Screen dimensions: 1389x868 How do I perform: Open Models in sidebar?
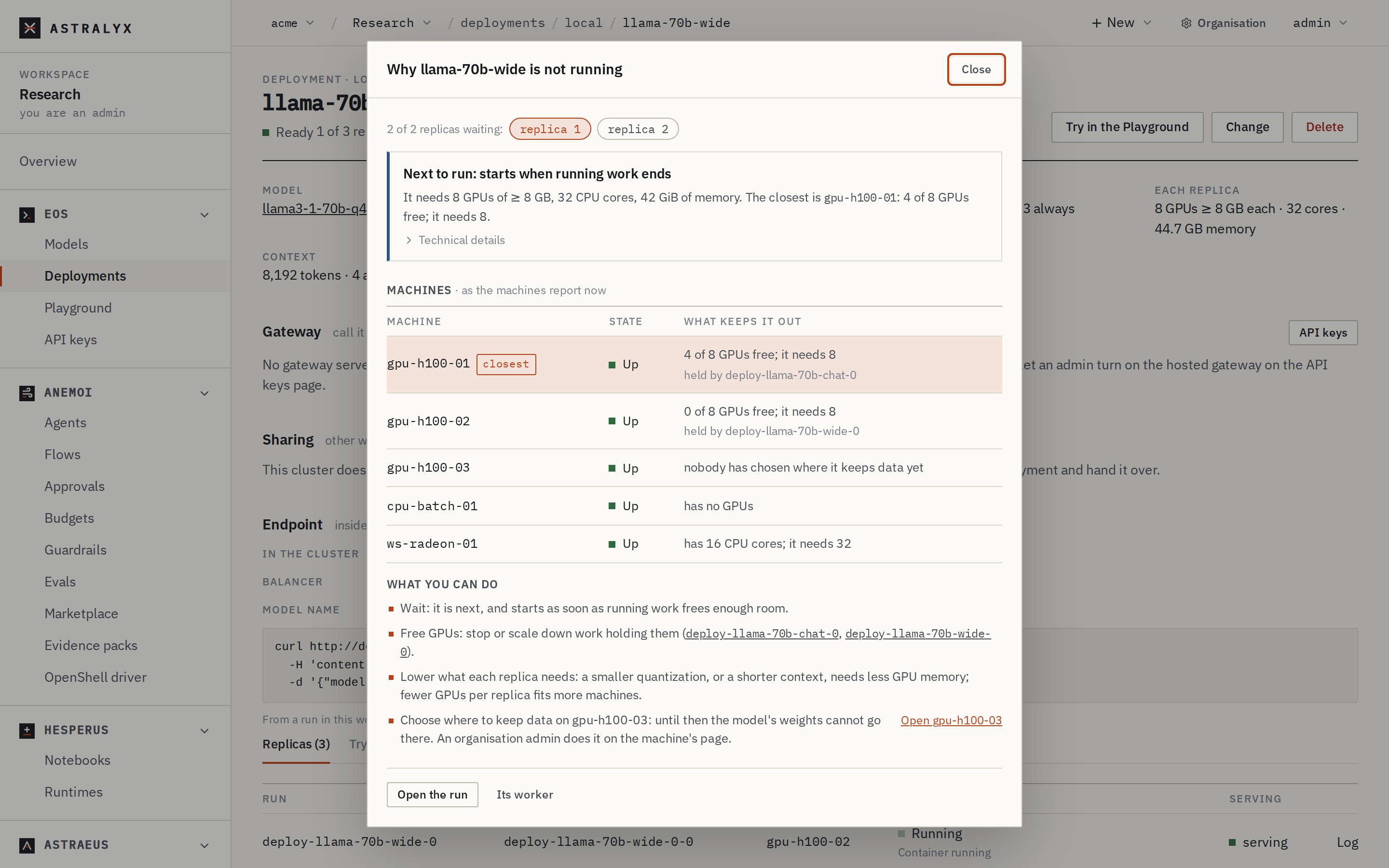pyautogui.click(x=67, y=244)
